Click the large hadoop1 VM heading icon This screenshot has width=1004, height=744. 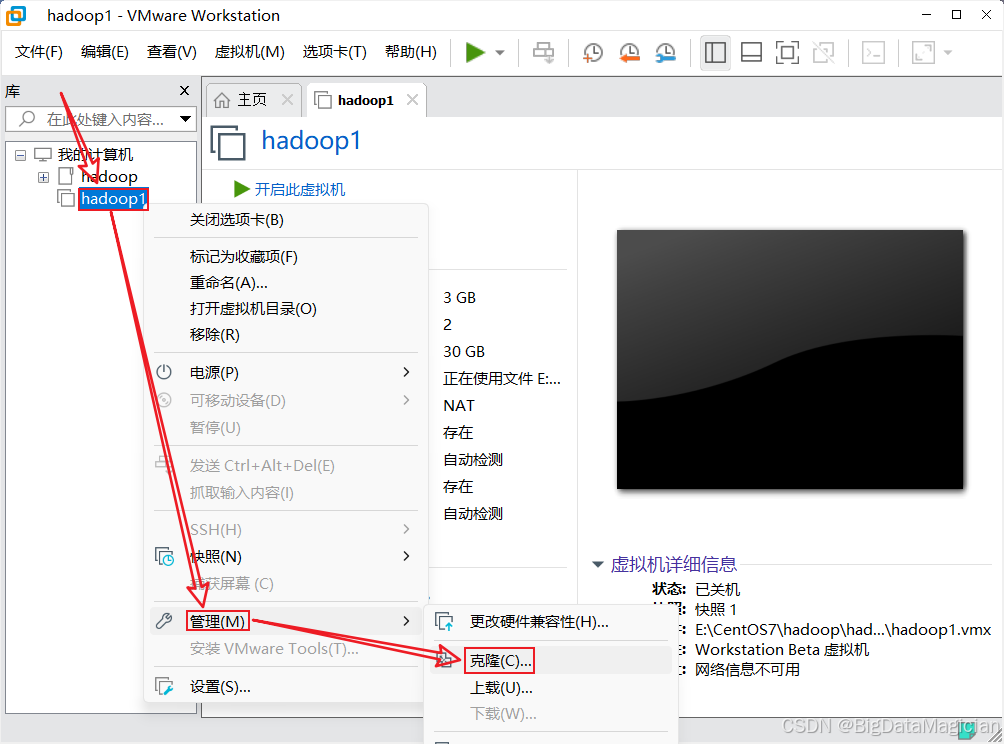click(x=228, y=142)
